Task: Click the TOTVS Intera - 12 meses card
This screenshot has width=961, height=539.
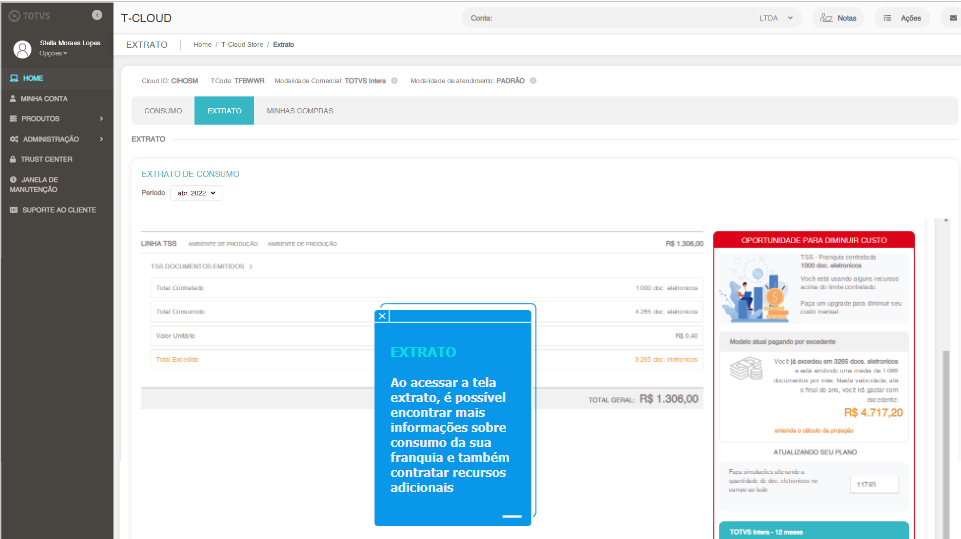Action: click(813, 530)
